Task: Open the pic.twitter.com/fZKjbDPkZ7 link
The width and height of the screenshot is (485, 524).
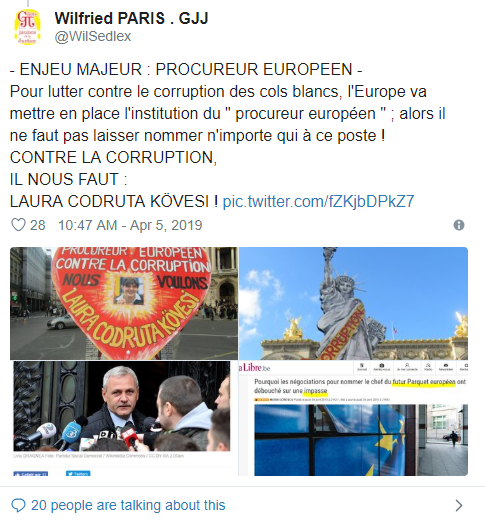Action: click(319, 201)
